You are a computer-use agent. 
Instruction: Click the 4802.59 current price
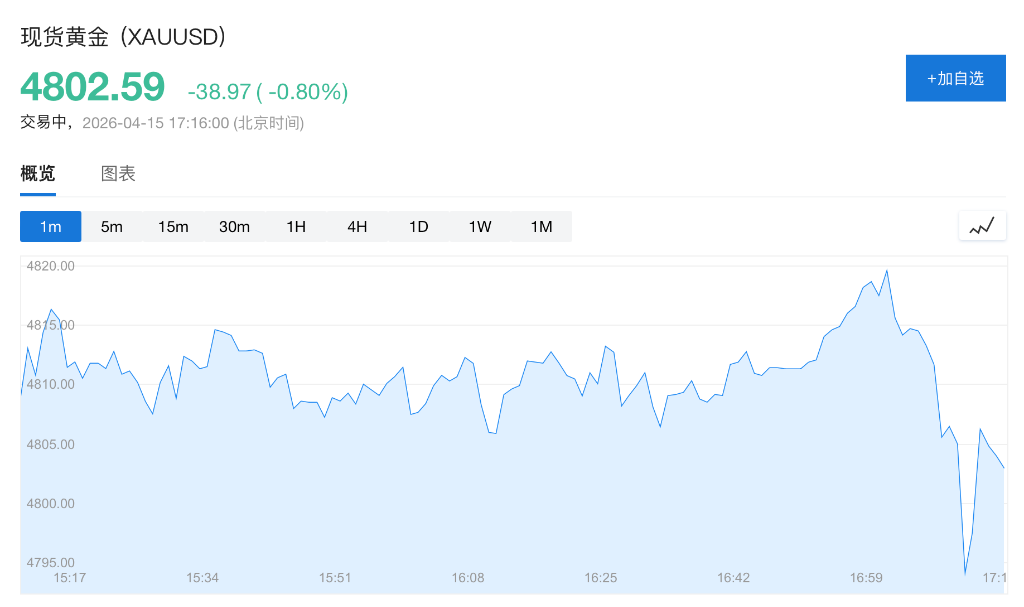(92, 87)
